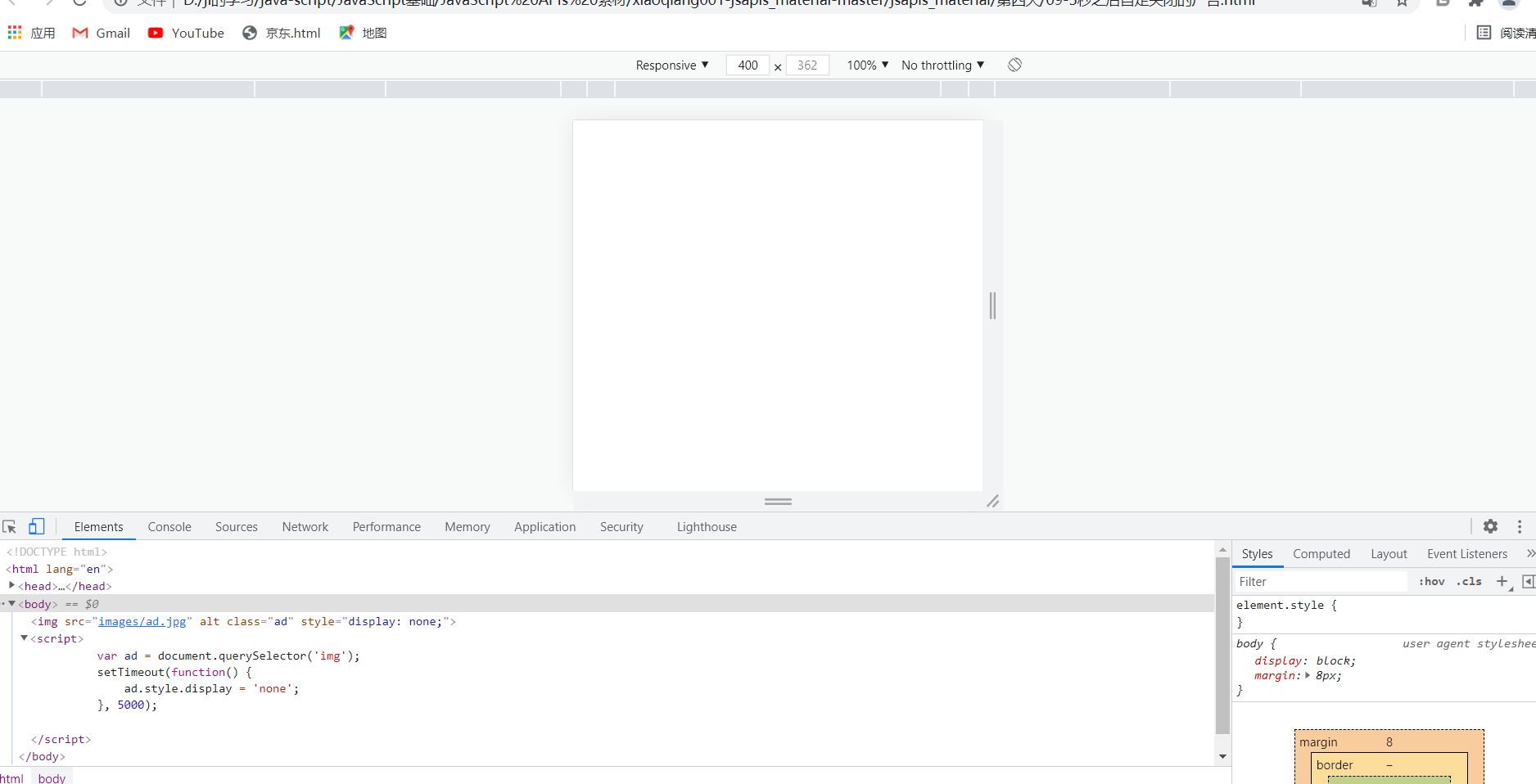
Task: Open the No throttling dropdown
Action: coord(943,65)
